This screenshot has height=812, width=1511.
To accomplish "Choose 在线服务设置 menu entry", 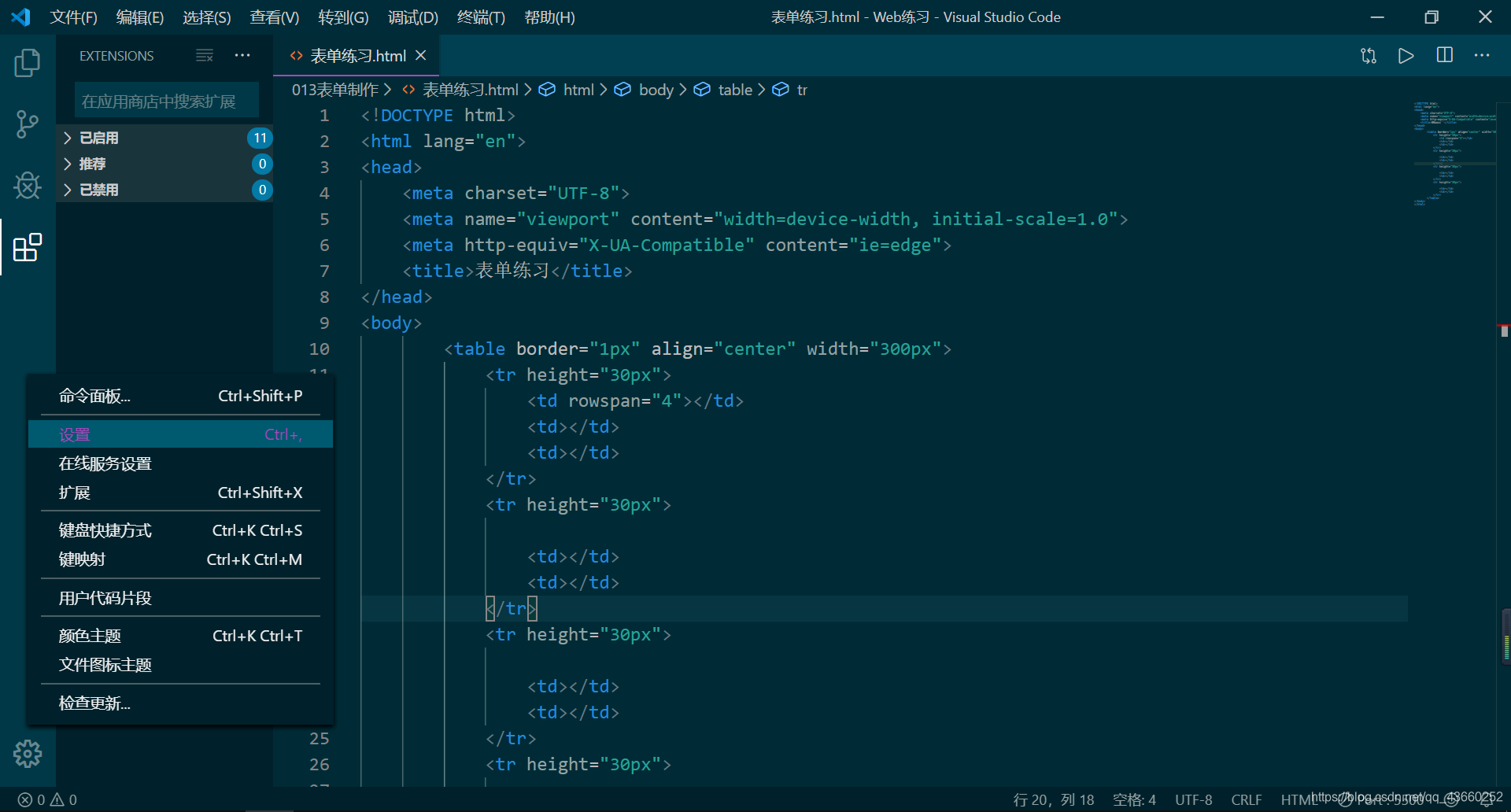I will click(181, 463).
